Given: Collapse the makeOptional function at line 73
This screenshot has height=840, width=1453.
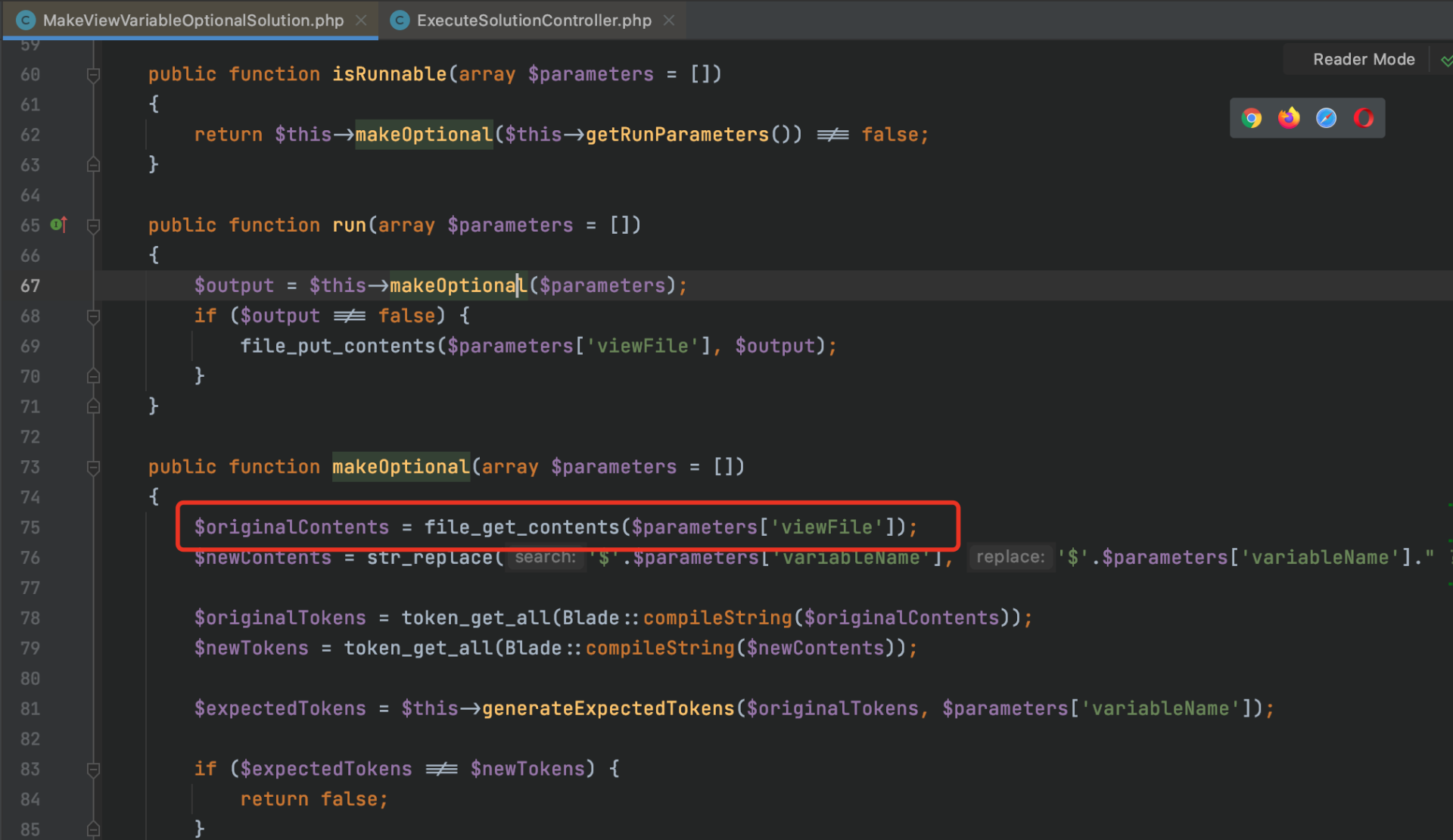Looking at the screenshot, I should tap(93, 468).
